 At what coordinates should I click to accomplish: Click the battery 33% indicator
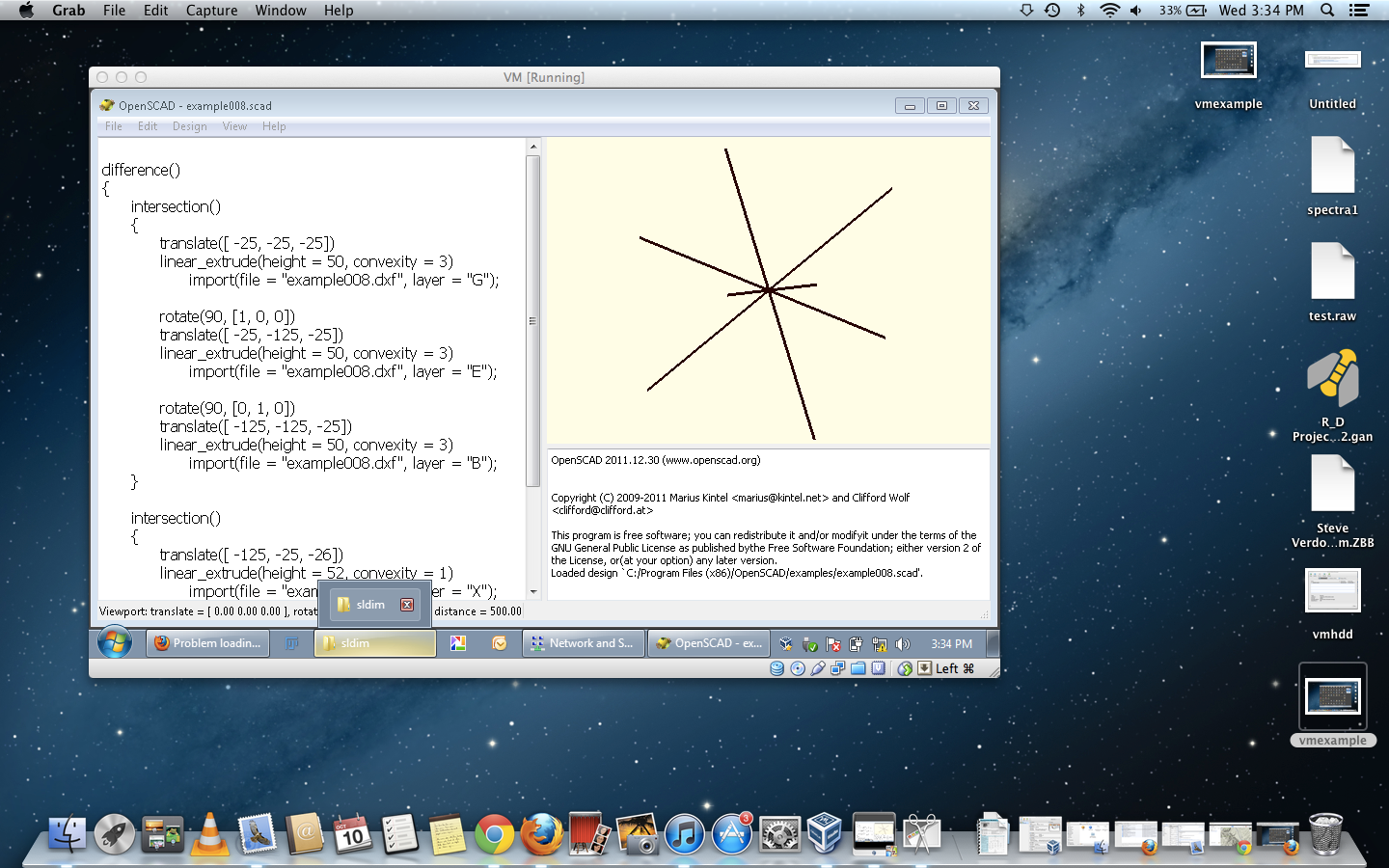click(1183, 10)
